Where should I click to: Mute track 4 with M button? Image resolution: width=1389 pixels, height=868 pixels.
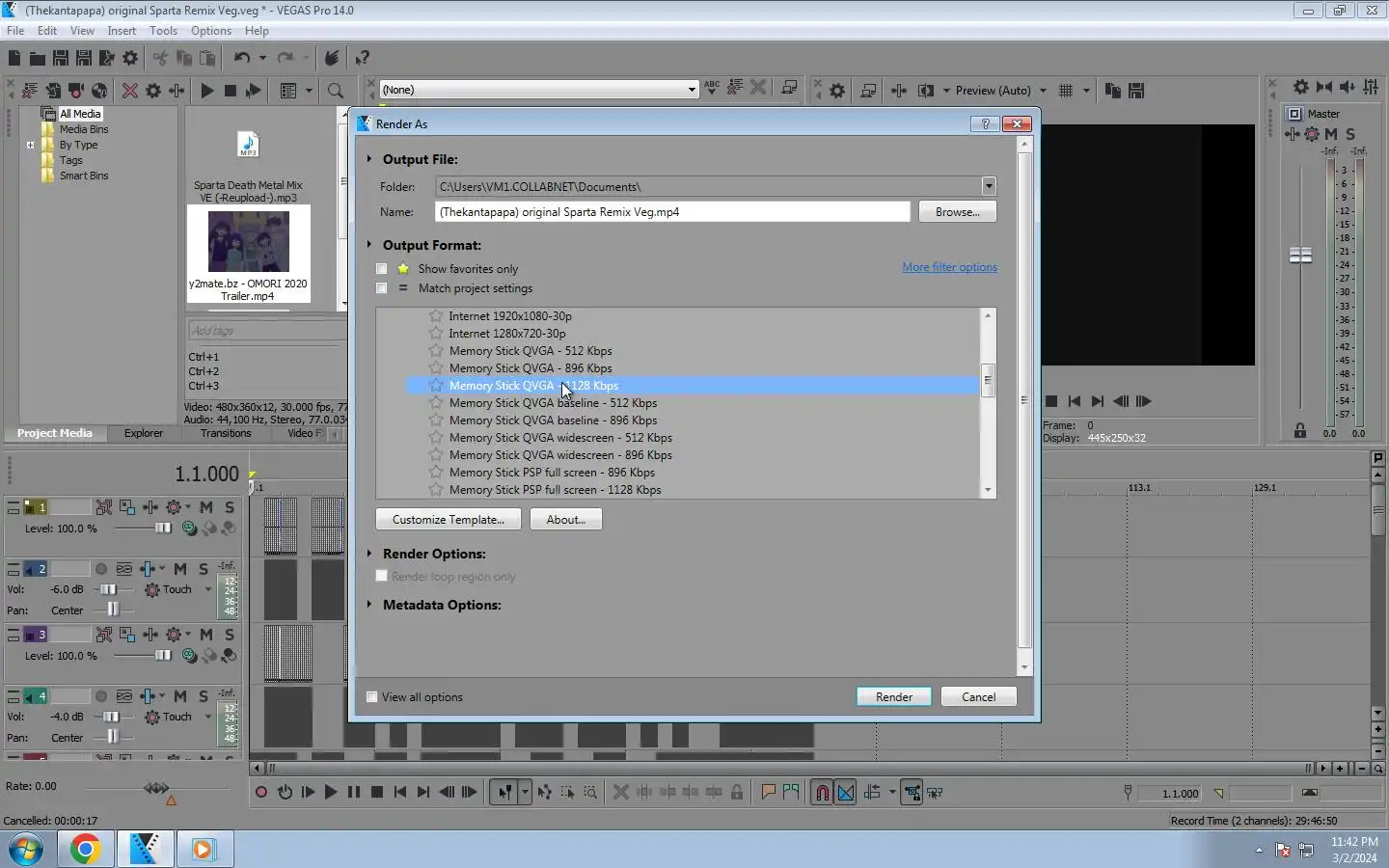(x=180, y=696)
